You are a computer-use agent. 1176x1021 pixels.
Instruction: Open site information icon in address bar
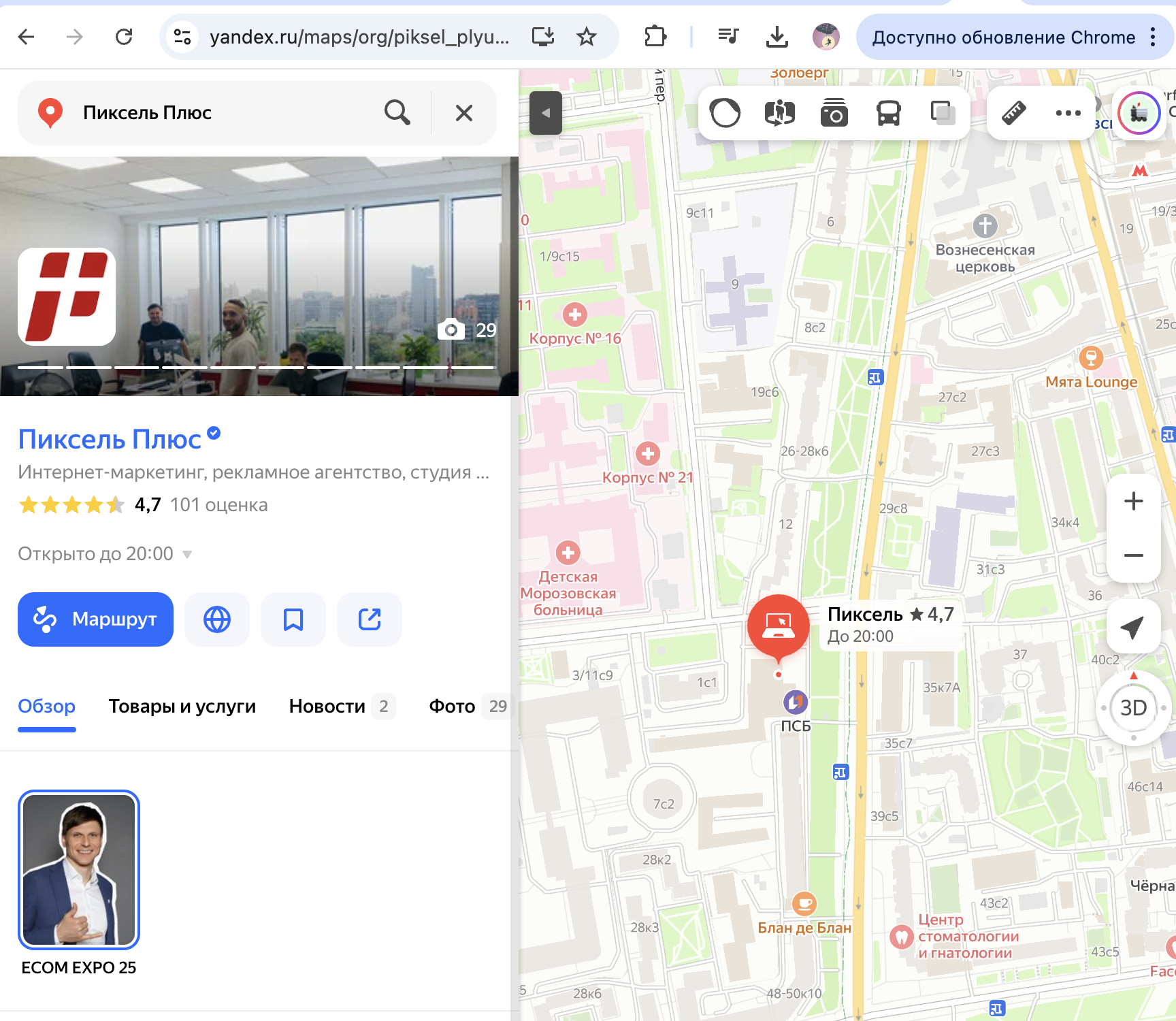point(182,37)
